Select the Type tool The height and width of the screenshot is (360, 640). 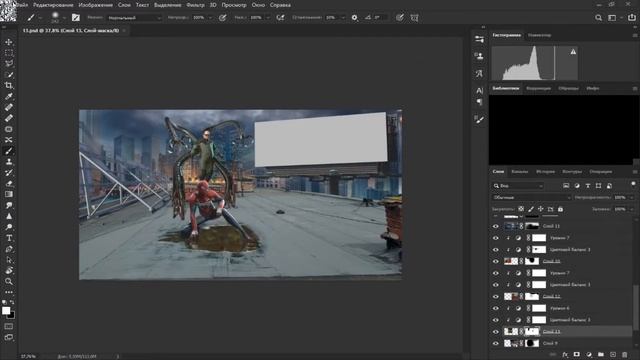click(9, 238)
